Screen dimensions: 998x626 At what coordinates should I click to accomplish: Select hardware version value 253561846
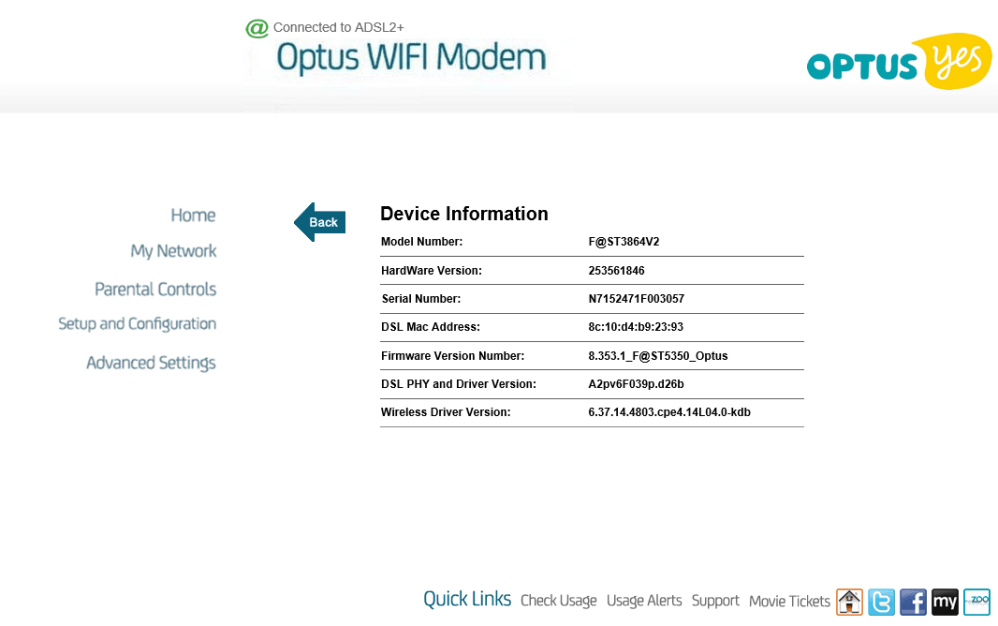[616, 270]
